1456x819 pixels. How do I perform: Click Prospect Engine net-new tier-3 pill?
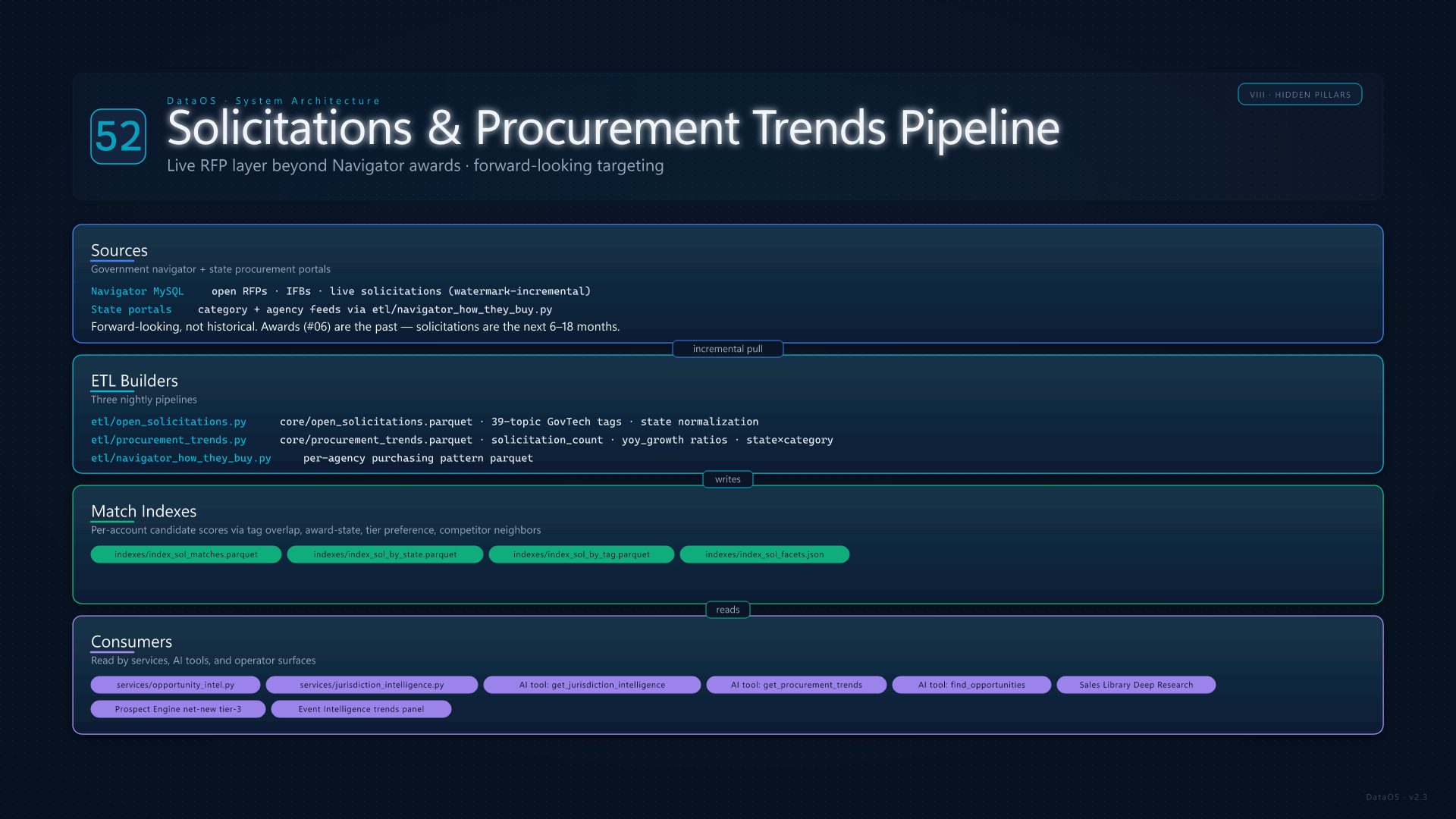pos(178,709)
